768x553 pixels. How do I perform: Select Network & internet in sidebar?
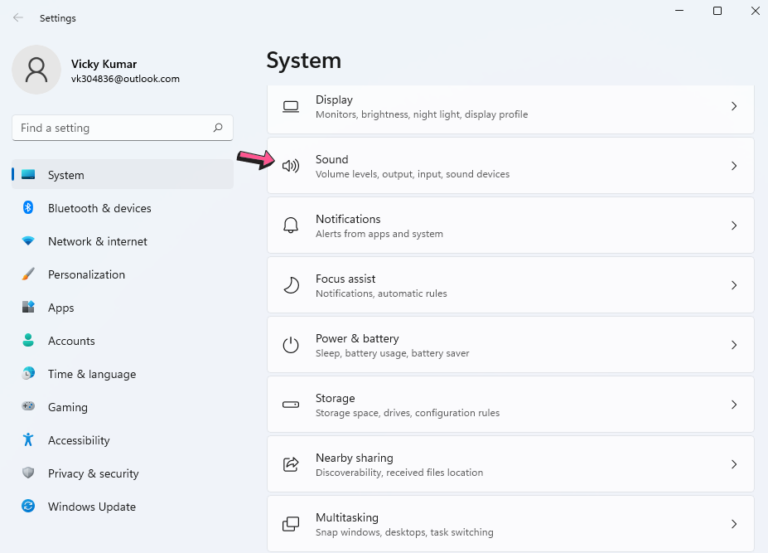97,241
